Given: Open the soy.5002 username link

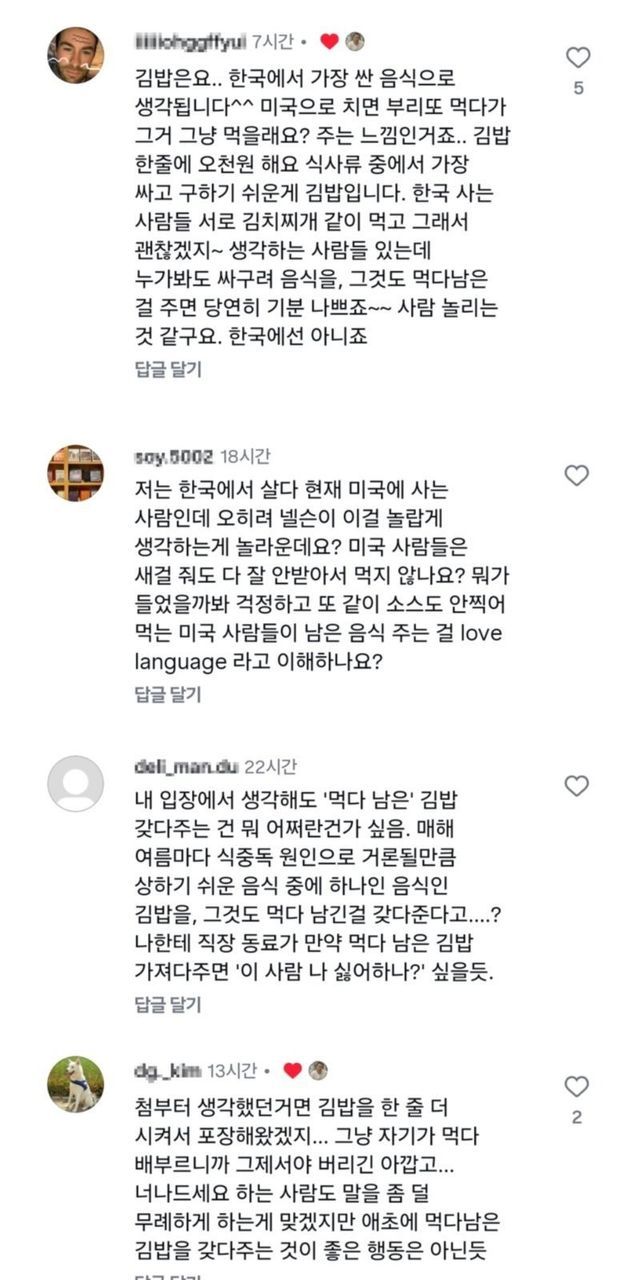Looking at the screenshot, I should click(x=172, y=457).
